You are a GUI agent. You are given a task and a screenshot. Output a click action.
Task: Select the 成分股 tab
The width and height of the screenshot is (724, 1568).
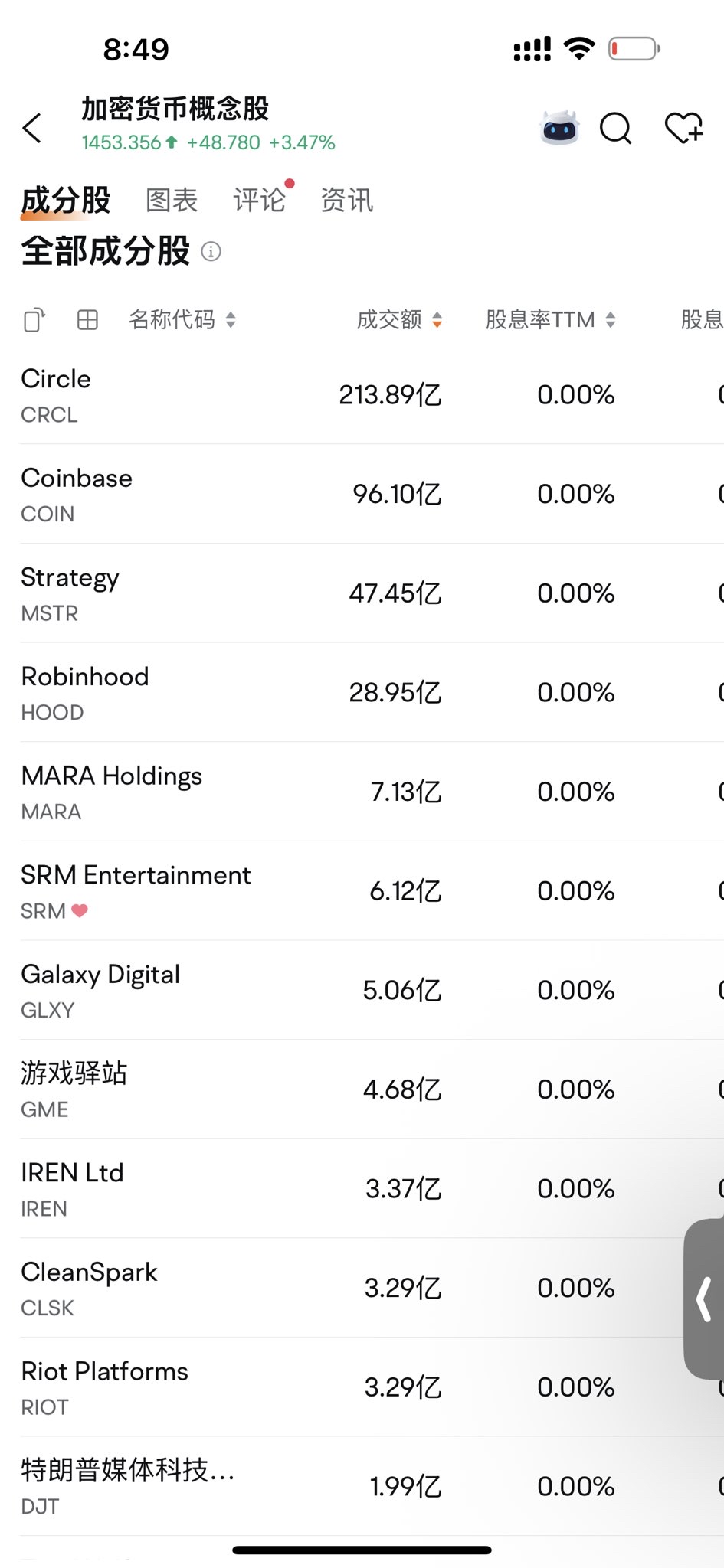66,201
